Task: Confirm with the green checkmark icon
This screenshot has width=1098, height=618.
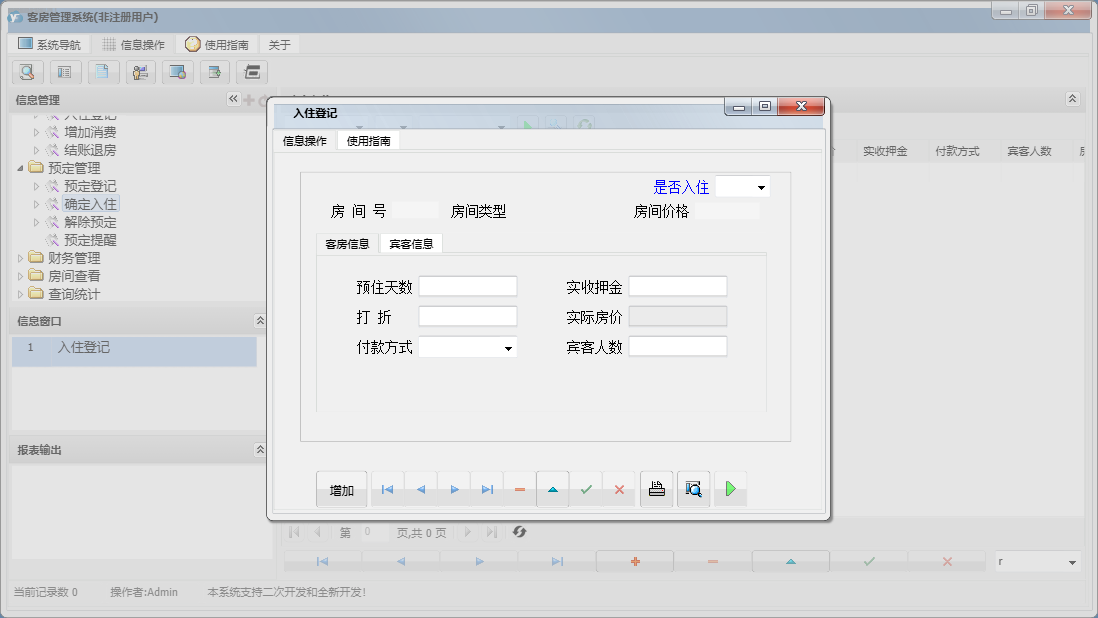Action: point(587,489)
